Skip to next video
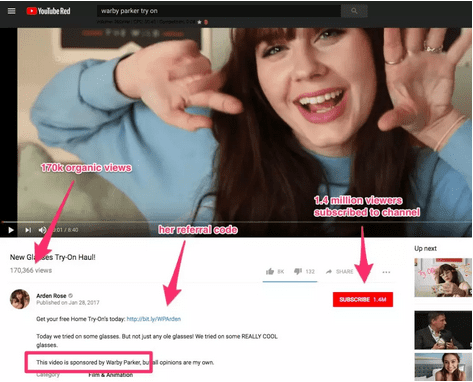 click(28, 230)
